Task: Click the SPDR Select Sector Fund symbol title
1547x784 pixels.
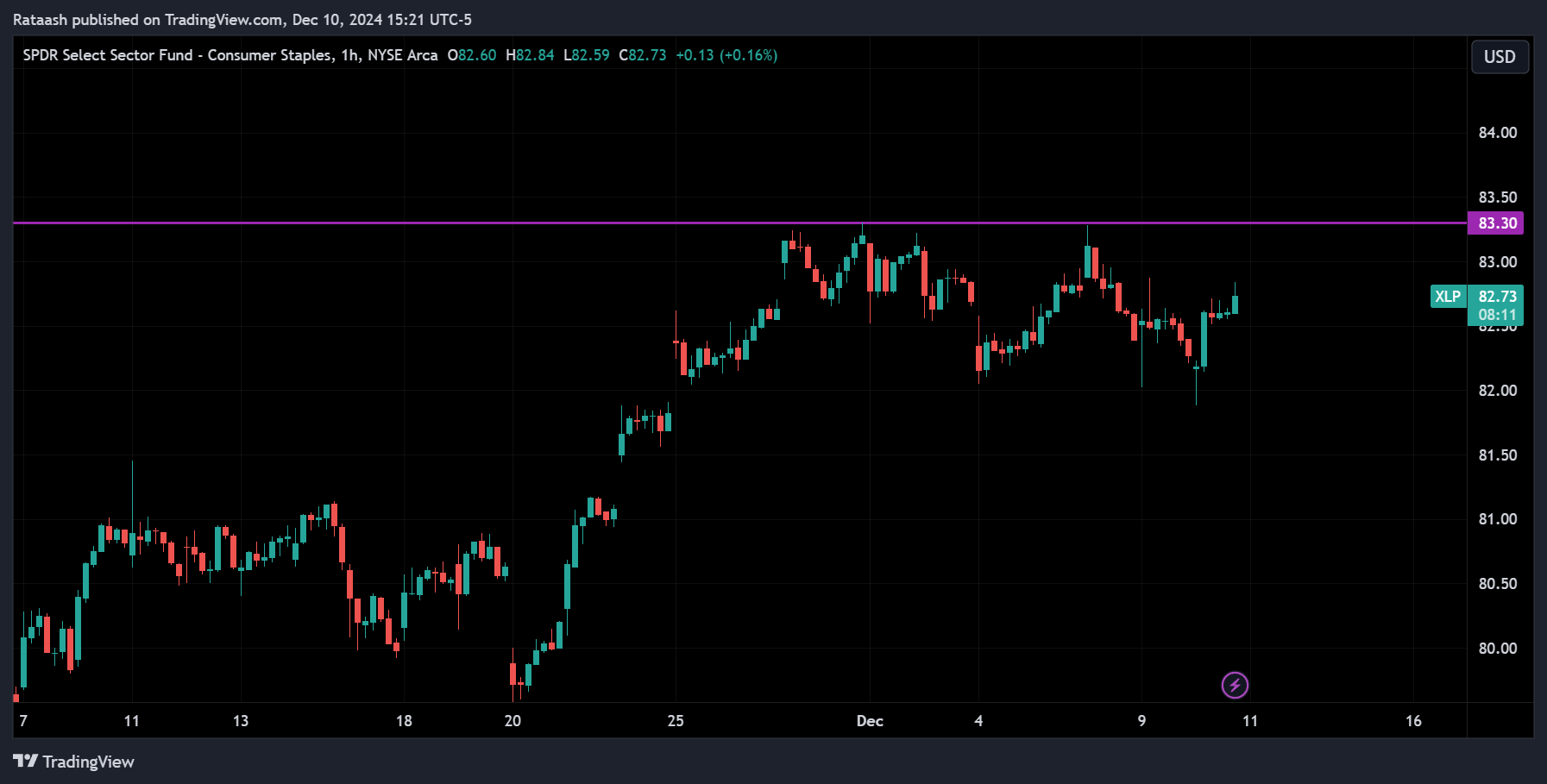Action: pos(178,55)
